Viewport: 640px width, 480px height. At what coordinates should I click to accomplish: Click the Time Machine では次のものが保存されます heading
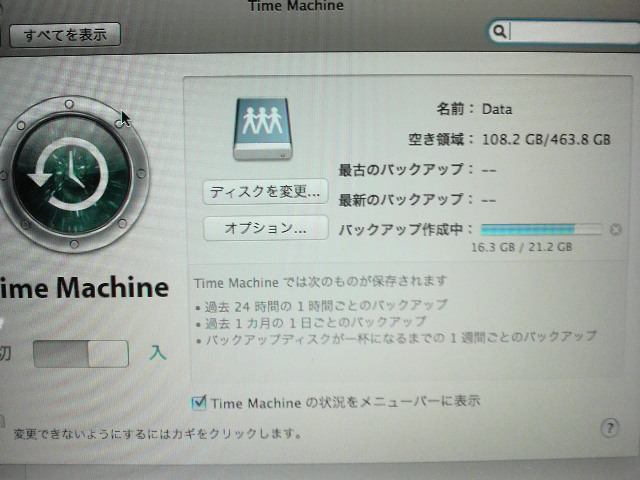point(320,282)
